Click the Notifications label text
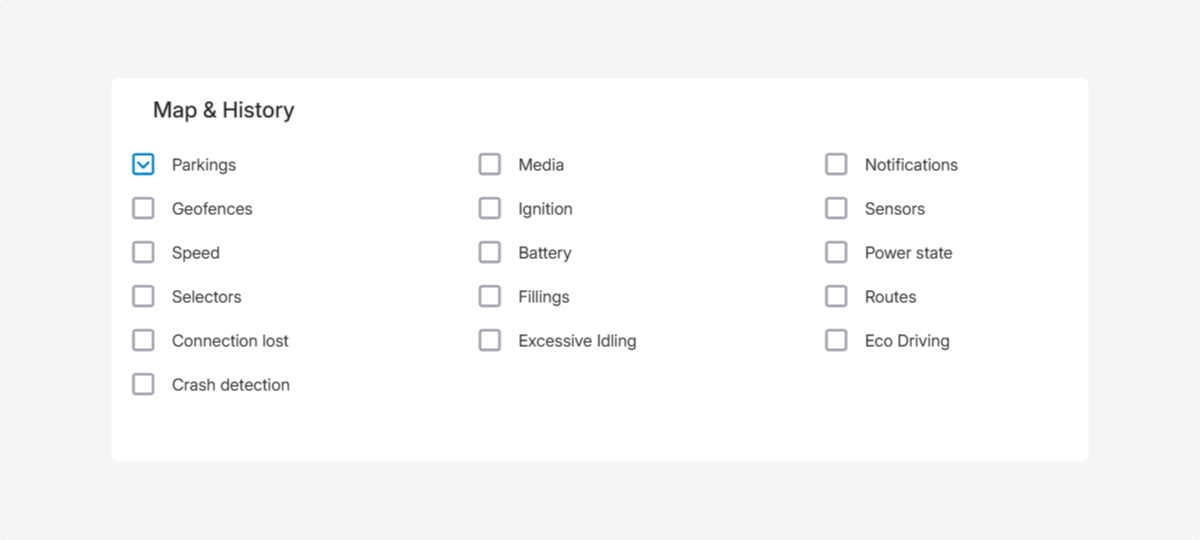This screenshot has height=540, width=1200. tap(911, 165)
